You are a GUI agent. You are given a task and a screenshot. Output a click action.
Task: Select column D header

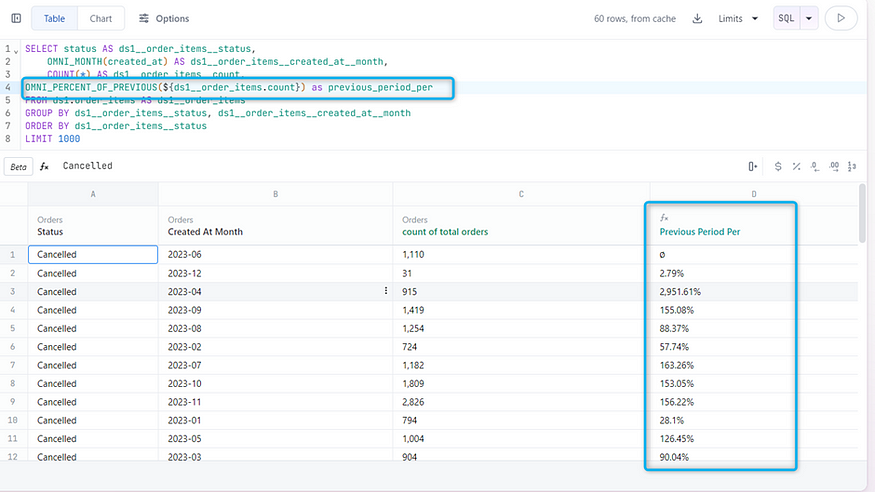tap(754, 194)
